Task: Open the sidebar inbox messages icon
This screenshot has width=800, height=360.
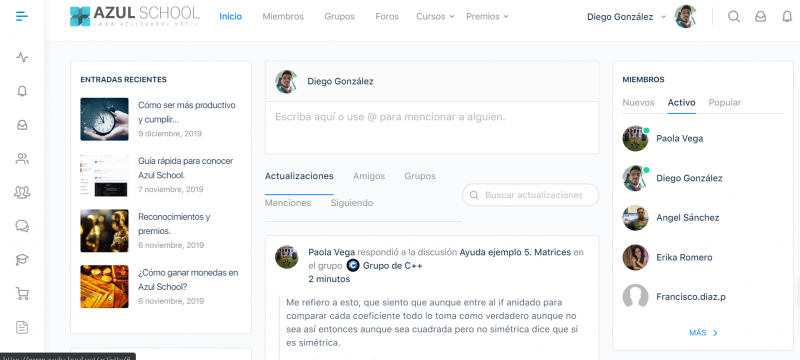Action: coord(22,125)
